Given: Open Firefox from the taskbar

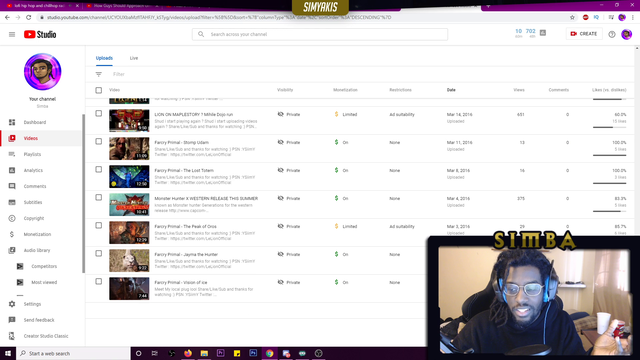Looking at the screenshot, I should [188, 353].
